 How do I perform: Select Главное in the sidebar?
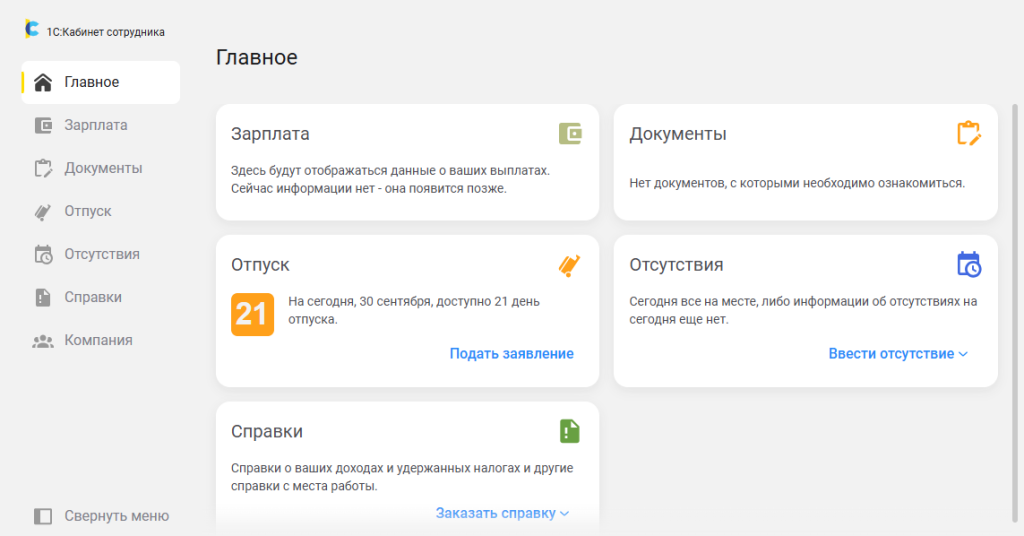point(91,82)
